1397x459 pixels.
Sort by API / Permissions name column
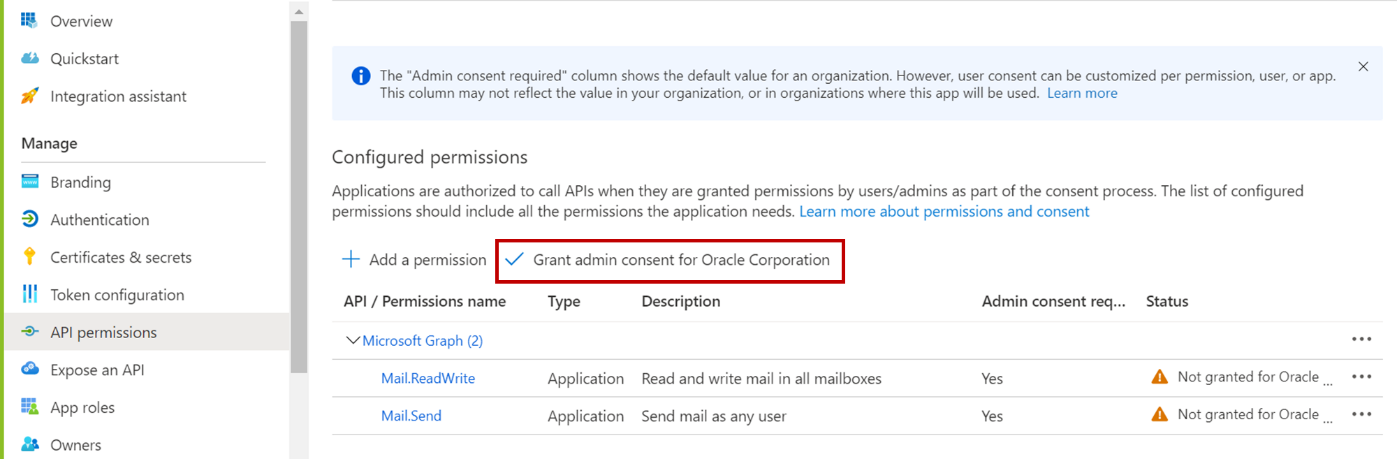425,301
